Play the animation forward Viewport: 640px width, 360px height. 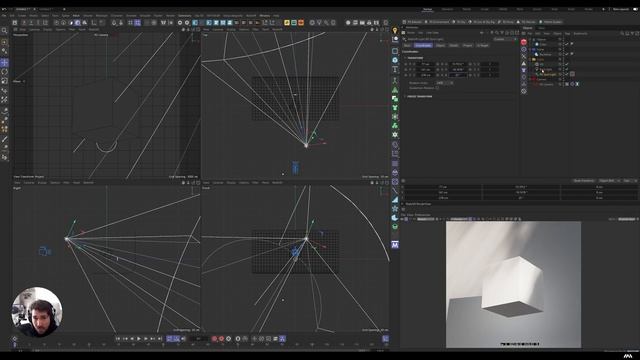click(x=139, y=339)
